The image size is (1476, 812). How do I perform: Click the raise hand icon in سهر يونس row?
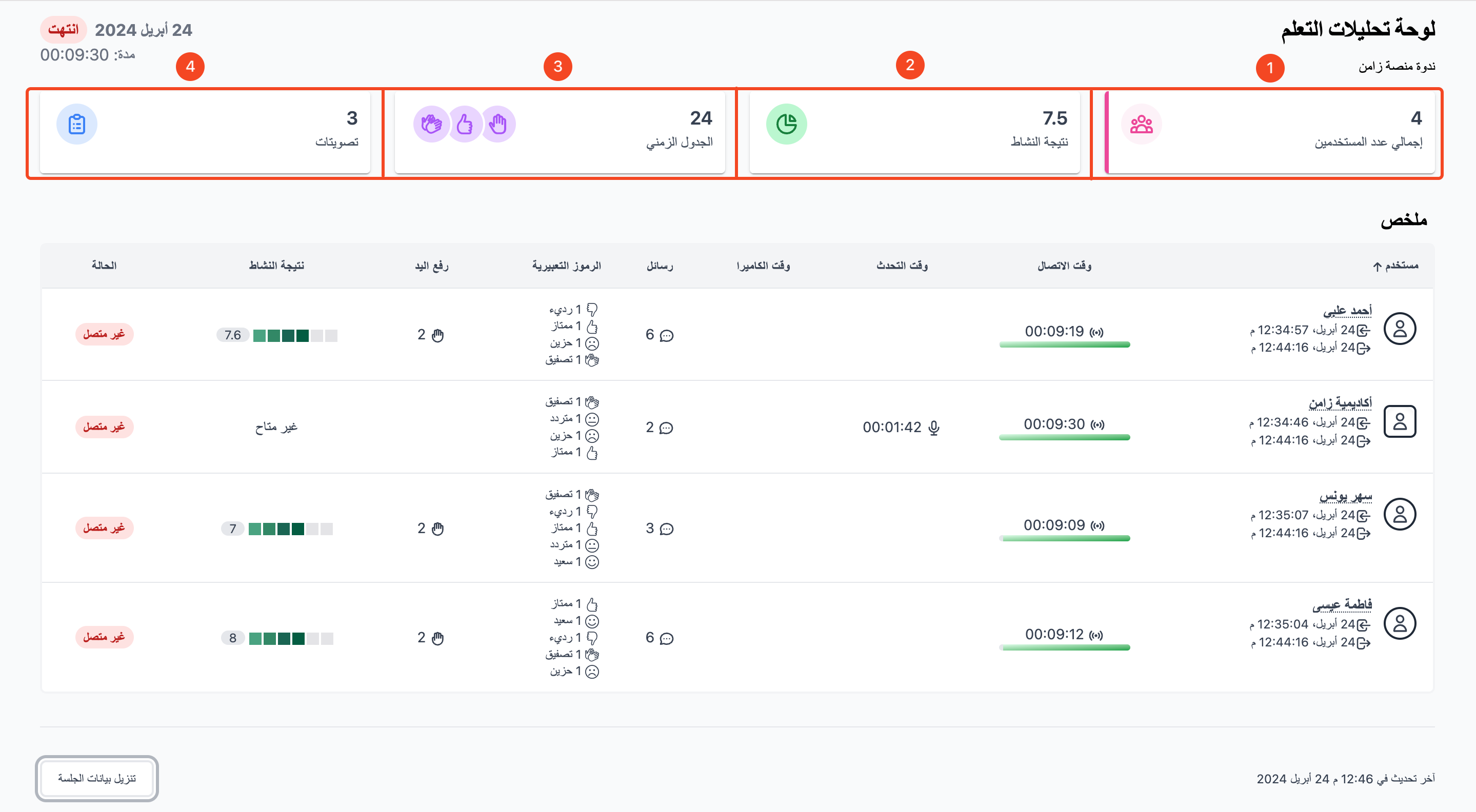click(438, 529)
